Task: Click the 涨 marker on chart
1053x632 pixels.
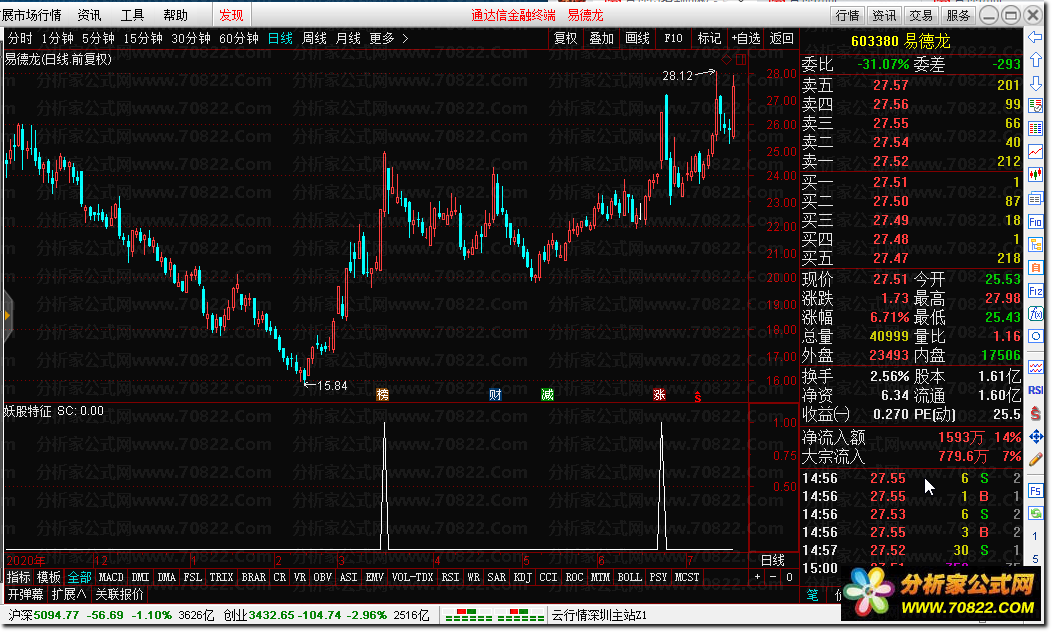Action: tap(659, 394)
